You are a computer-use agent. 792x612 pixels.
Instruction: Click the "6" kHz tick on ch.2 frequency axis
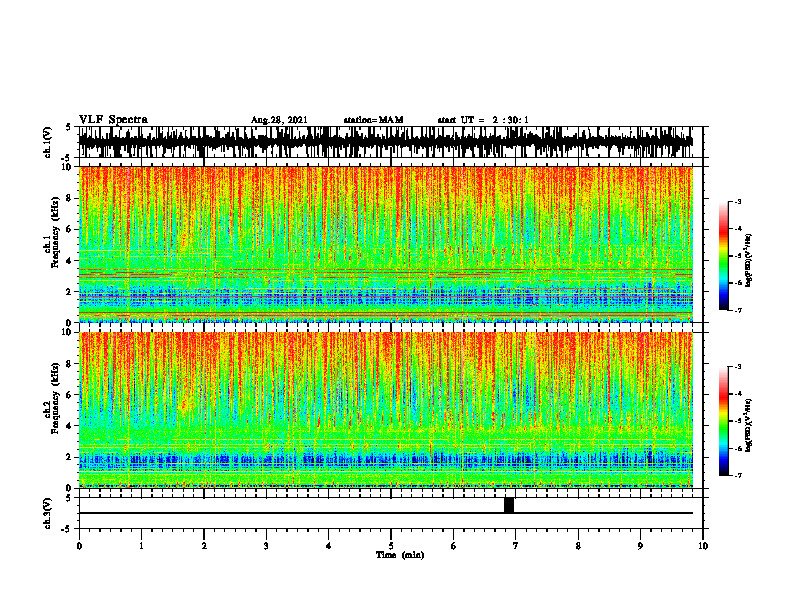[x=70, y=394]
